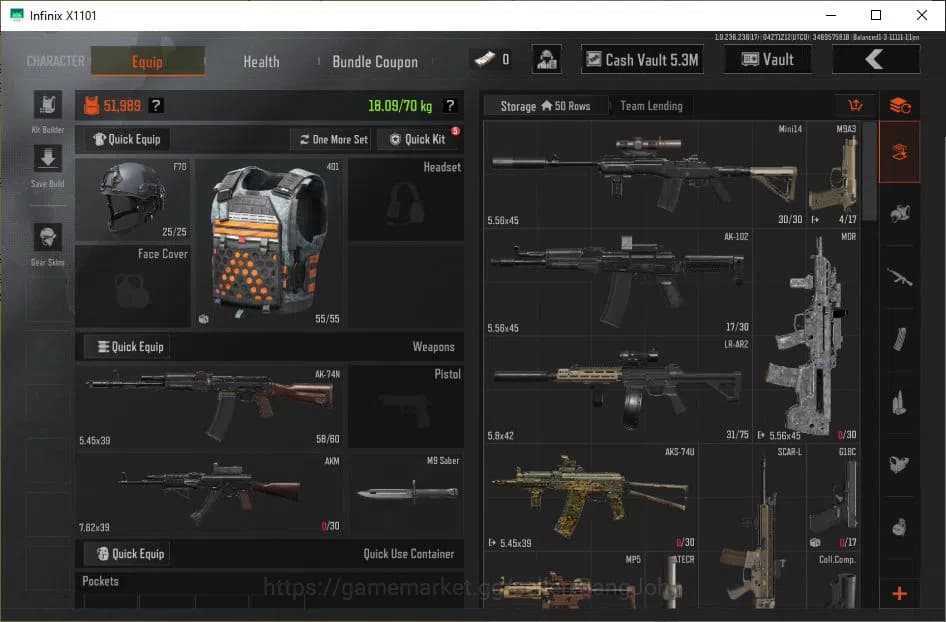Open the operator profile icon near cash
The image size is (946, 622).
click(546, 60)
